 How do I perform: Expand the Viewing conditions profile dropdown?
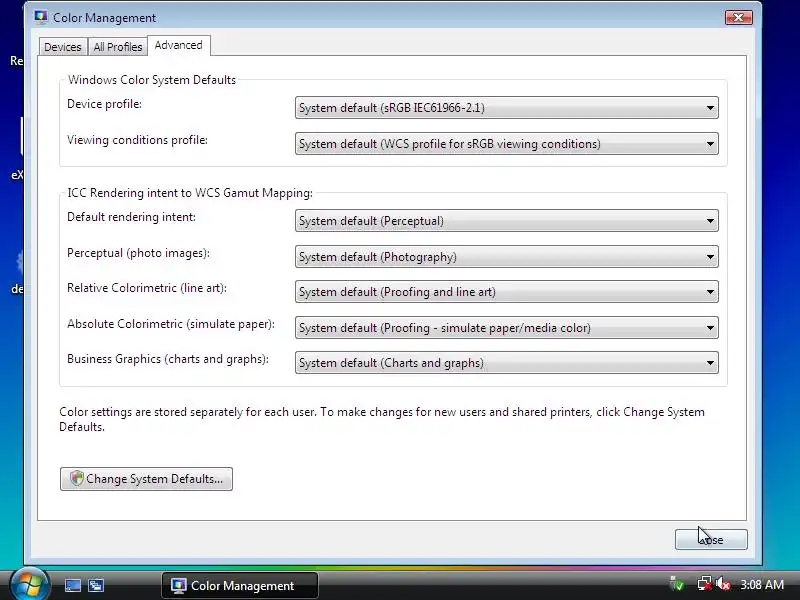[x=507, y=144]
